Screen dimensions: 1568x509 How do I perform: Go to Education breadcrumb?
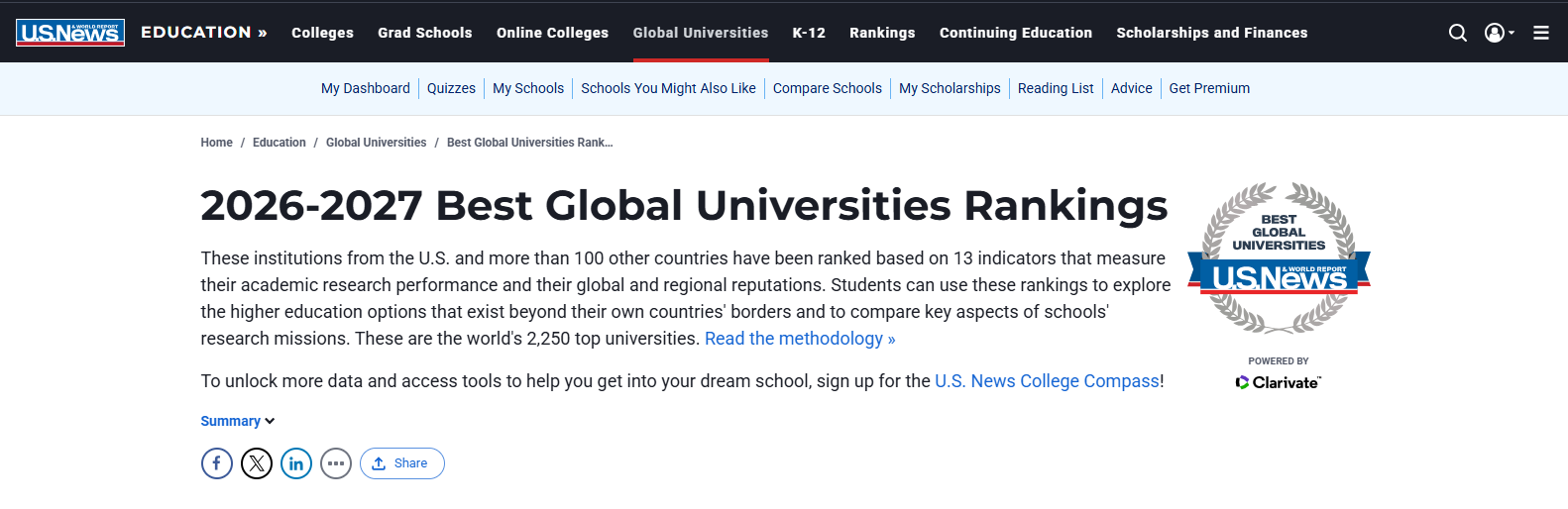280,143
